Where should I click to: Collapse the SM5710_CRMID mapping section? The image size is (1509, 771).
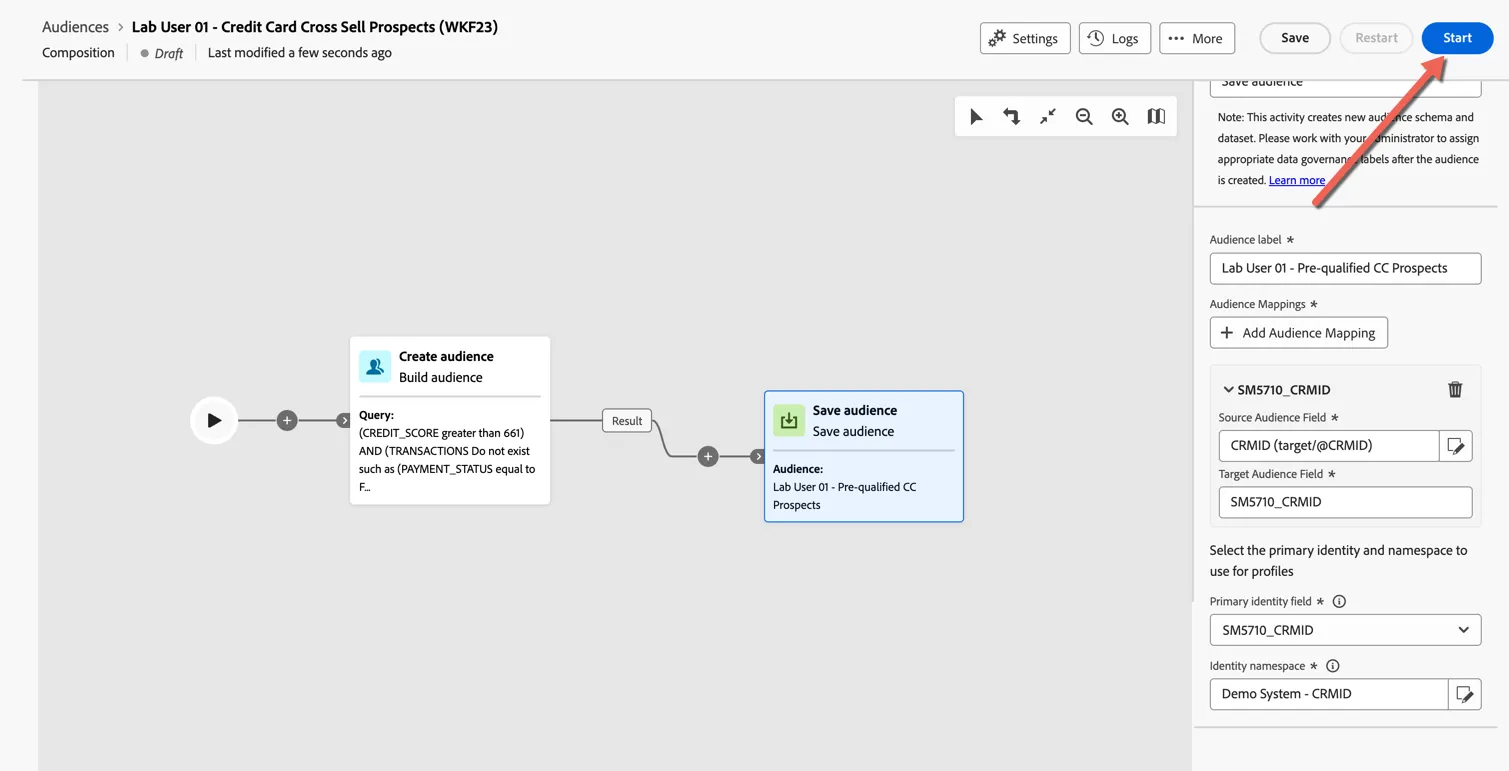(x=1228, y=390)
